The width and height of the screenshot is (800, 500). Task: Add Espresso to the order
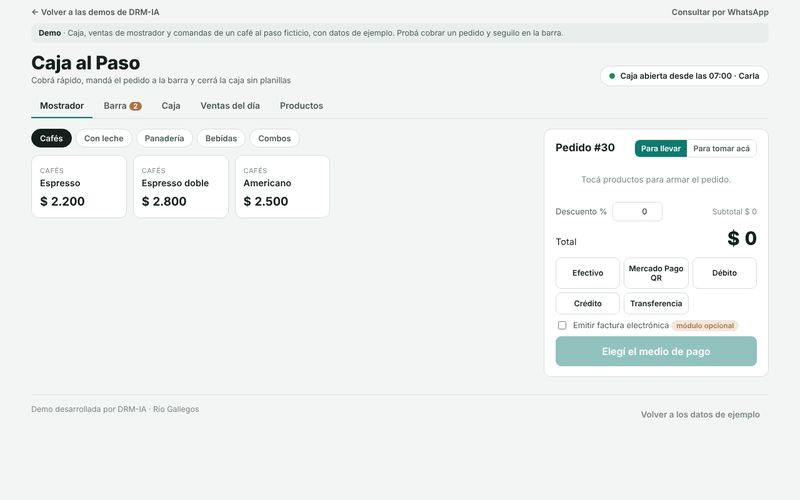click(79, 187)
